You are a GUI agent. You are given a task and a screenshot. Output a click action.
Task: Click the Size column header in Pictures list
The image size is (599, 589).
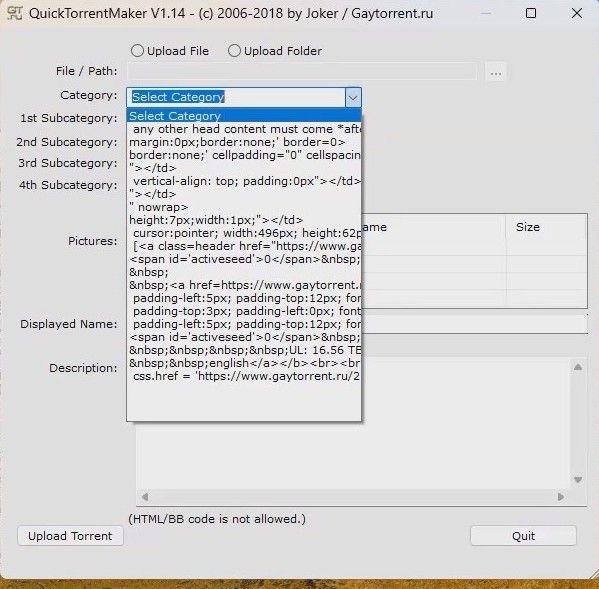(x=546, y=227)
